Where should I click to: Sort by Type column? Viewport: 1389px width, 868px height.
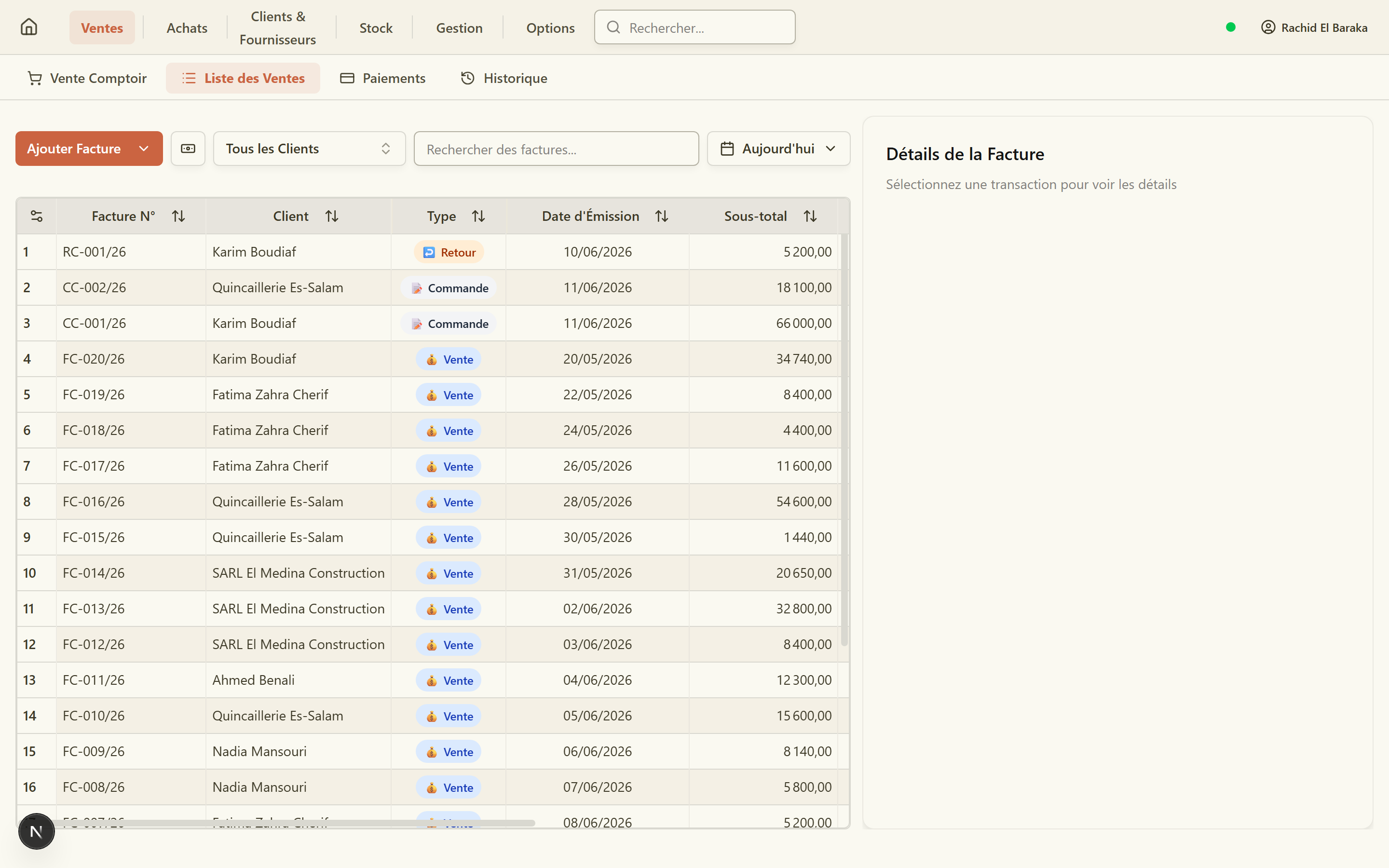[479, 216]
